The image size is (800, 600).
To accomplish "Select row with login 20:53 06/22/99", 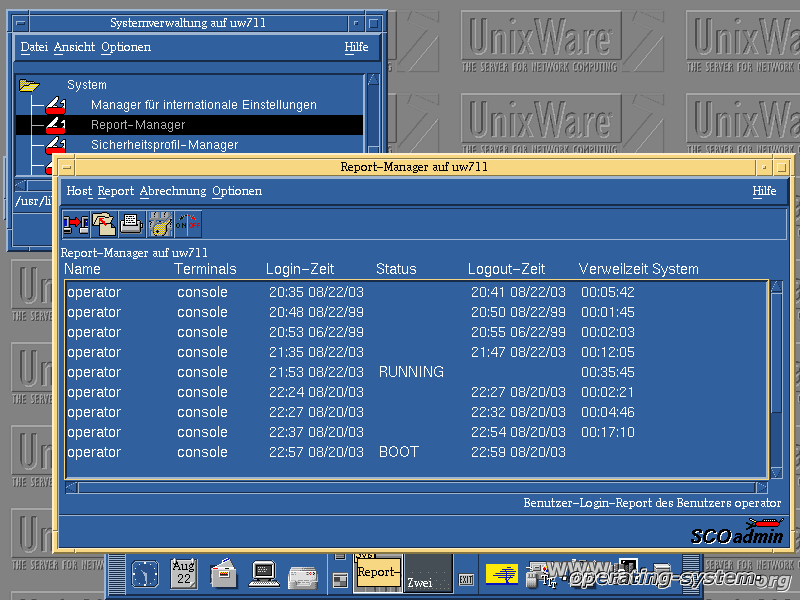I will (416, 332).
